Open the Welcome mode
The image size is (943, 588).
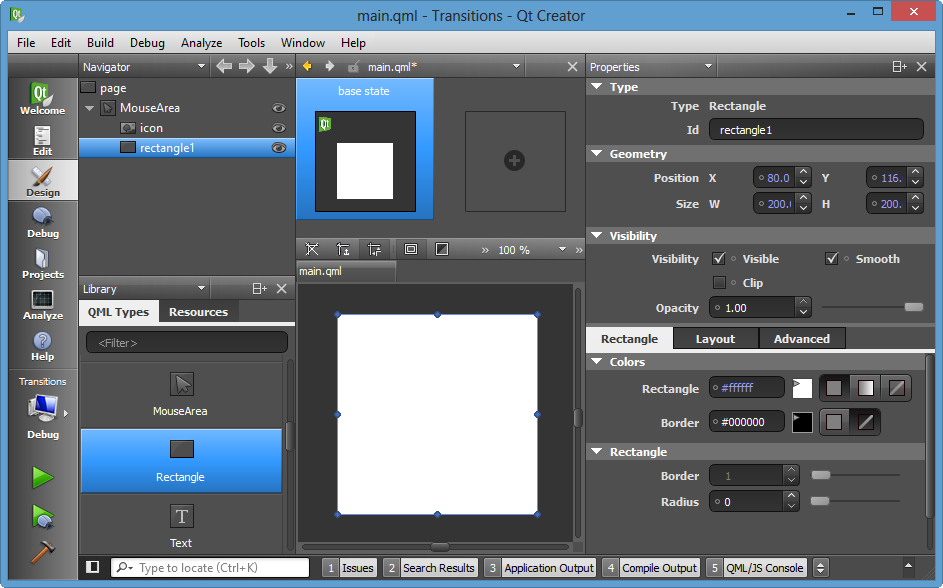point(43,99)
